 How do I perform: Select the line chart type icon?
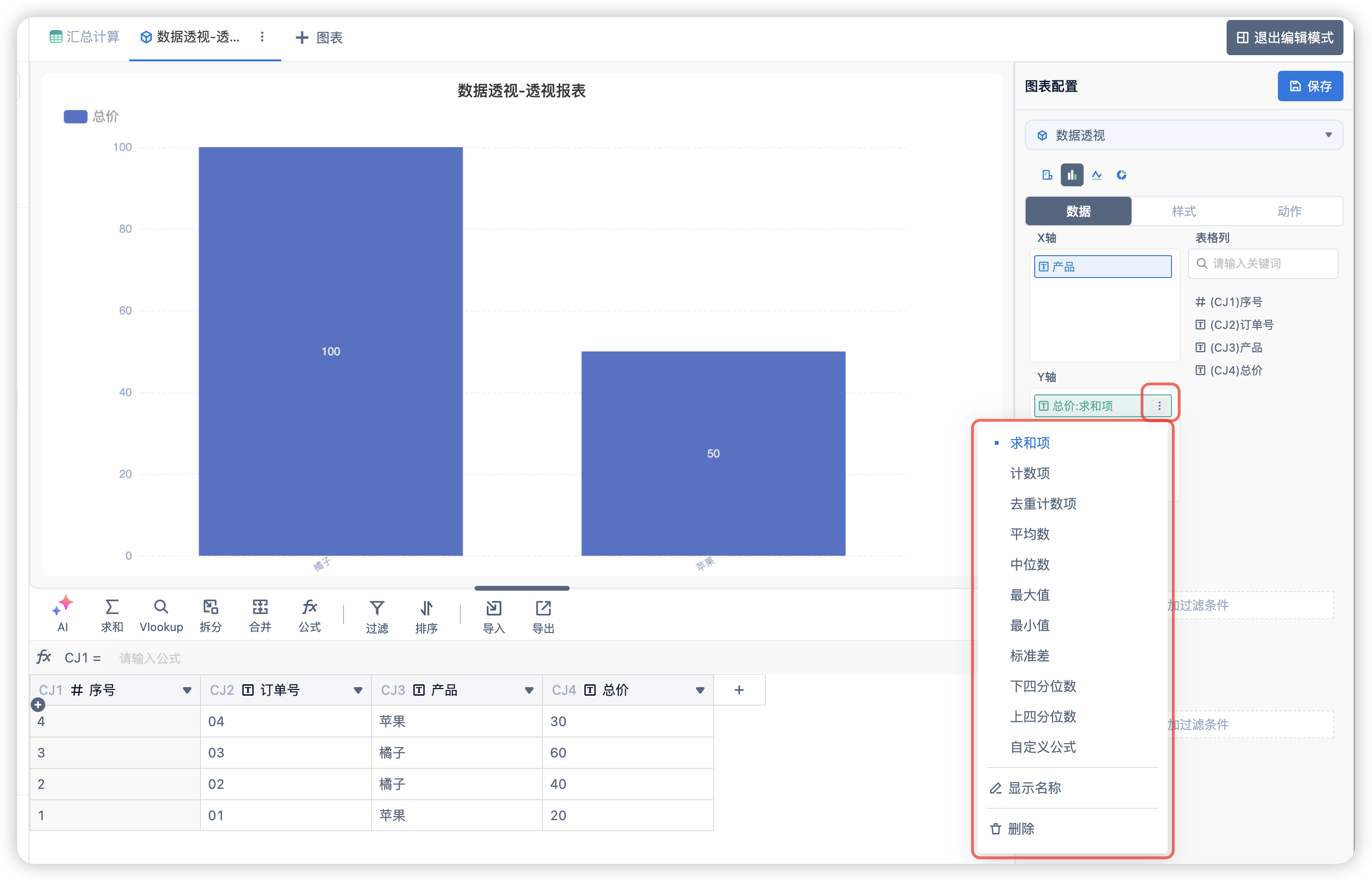tap(1097, 175)
